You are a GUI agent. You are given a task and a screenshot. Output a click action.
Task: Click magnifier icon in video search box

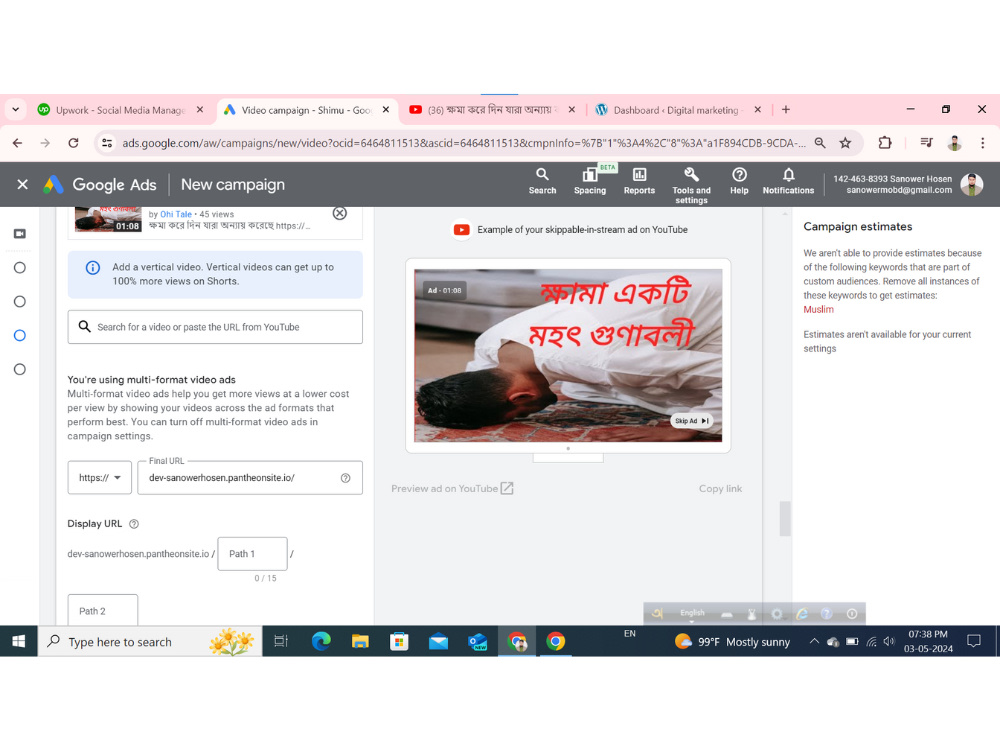84,327
